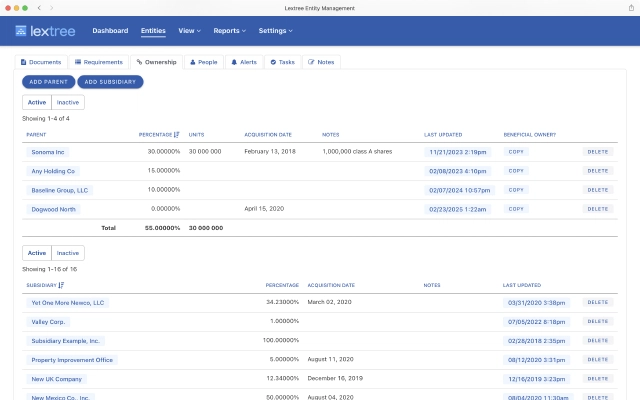Delete the Subsidiary Example, Inc. row
640x400 pixels.
598,340
